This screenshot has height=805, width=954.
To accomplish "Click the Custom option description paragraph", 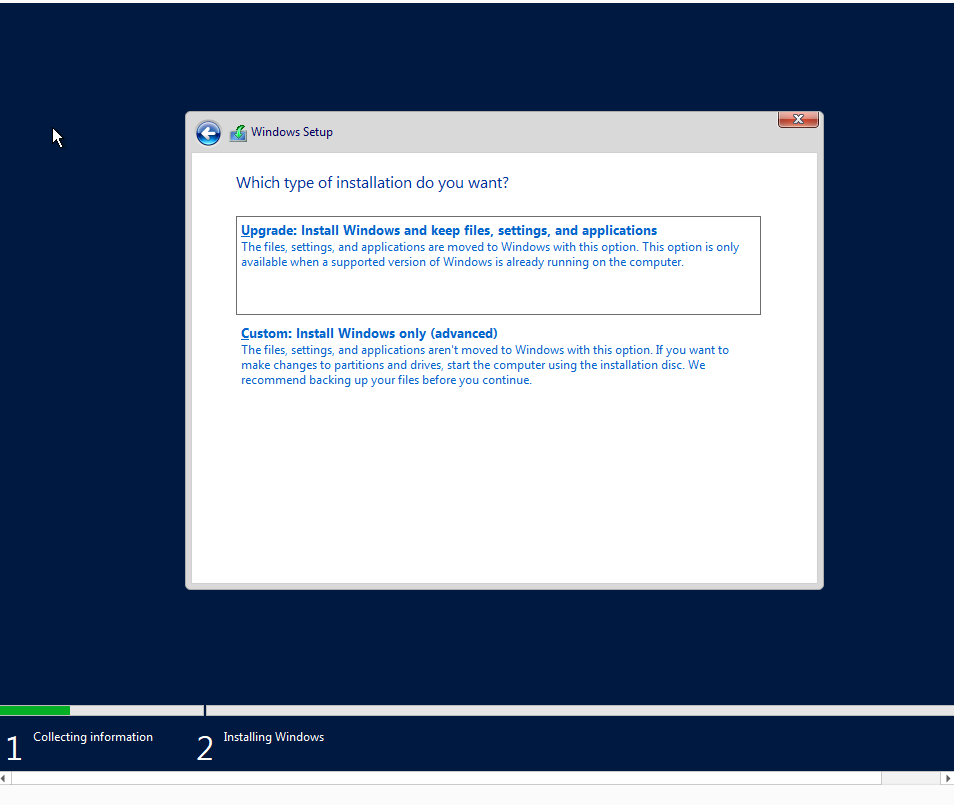I will pyautogui.click(x=484, y=365).
